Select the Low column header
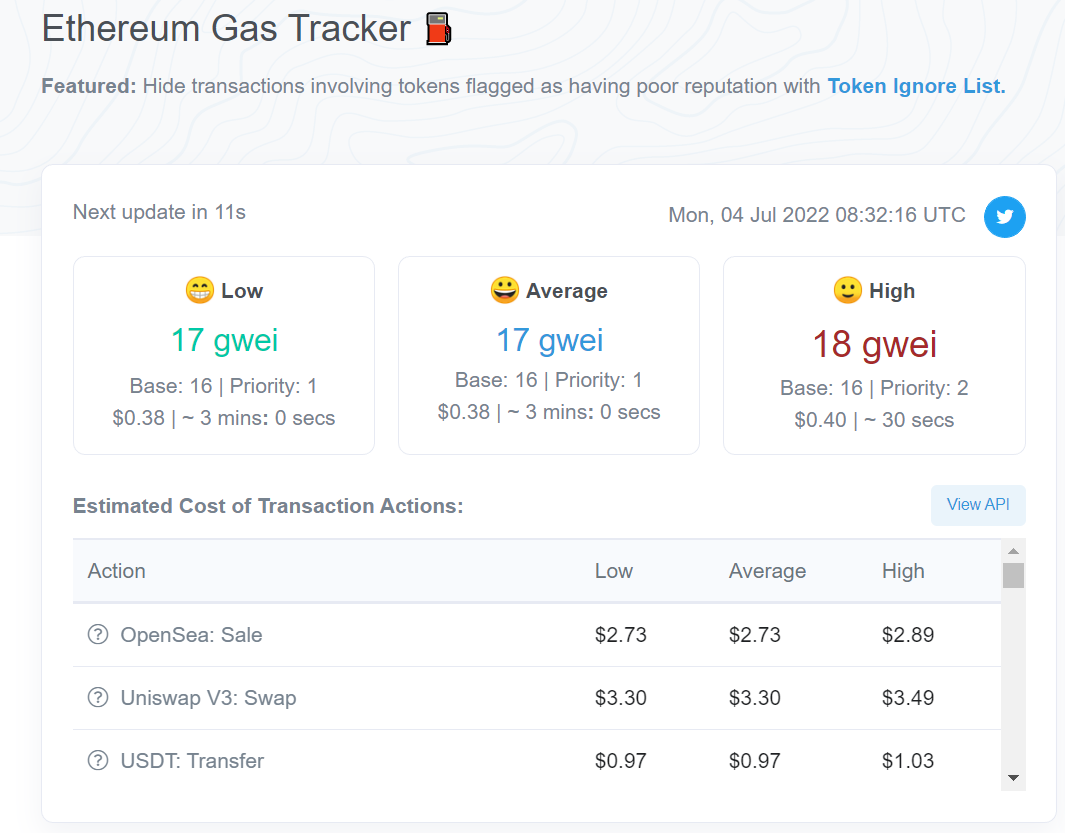The image size is (1065, 833). (x=614, y=571)
